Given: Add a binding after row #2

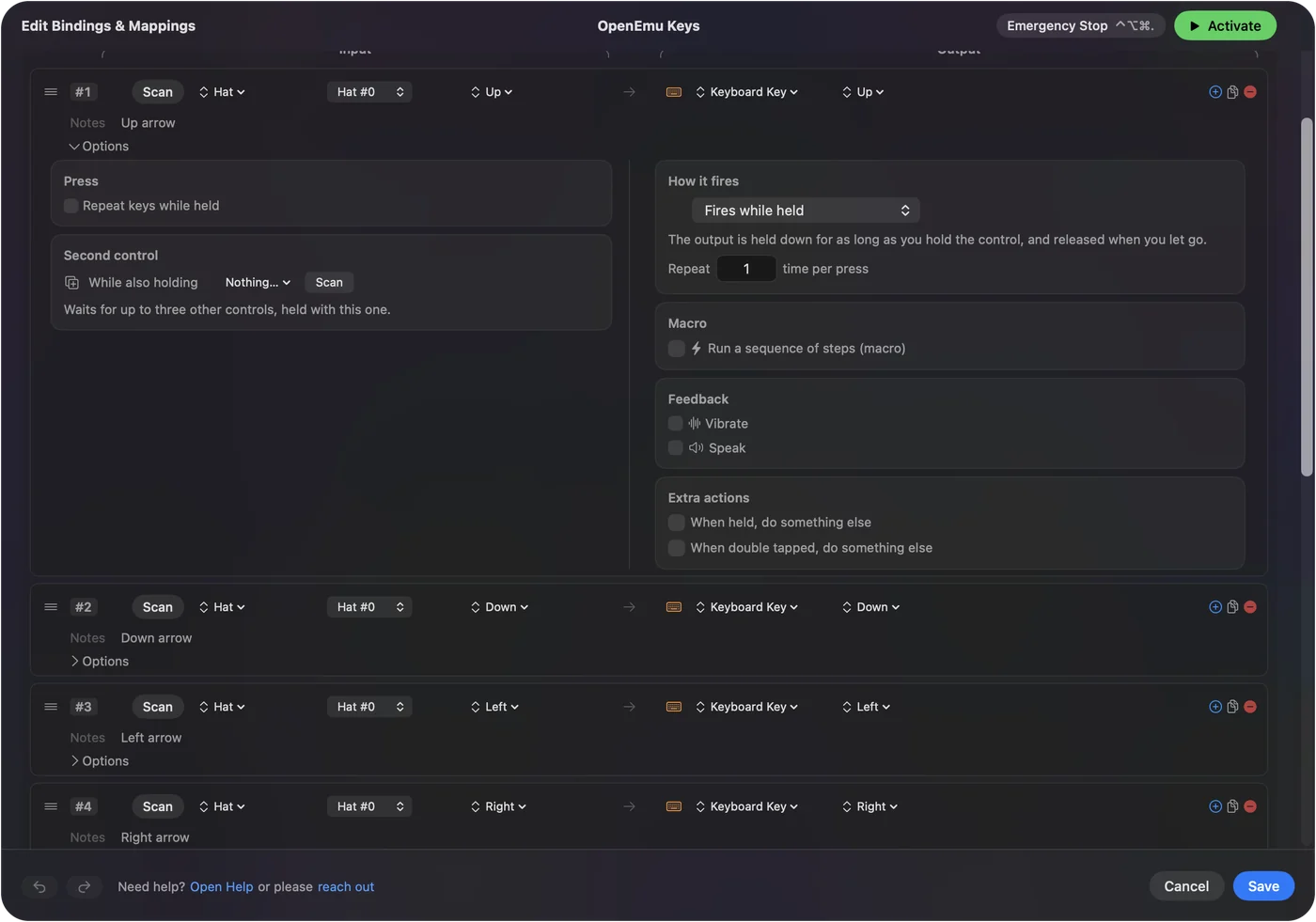Looking at the screenshot, I should coord(1215,607).
